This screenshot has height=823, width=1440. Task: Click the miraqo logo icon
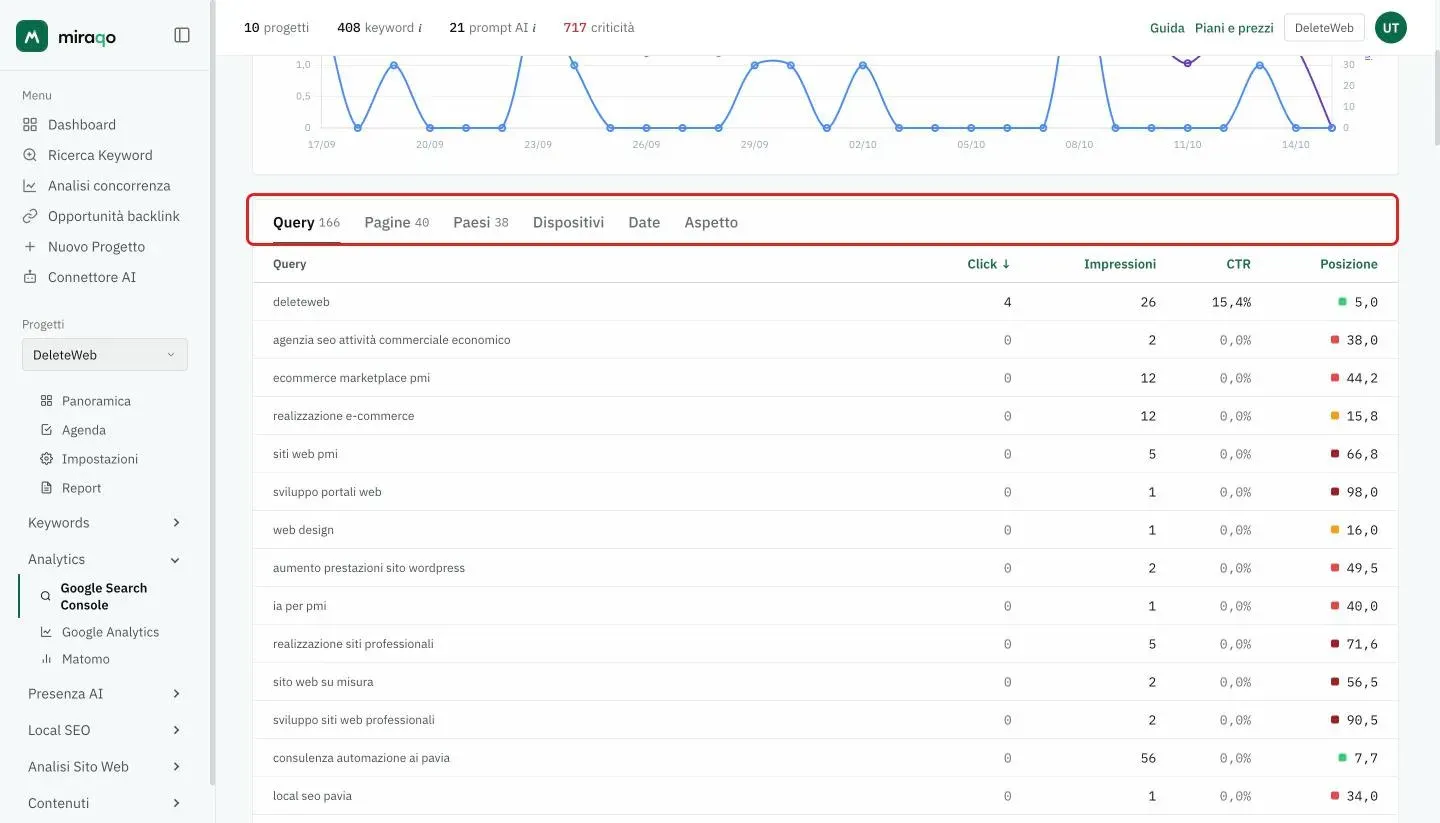32,36
